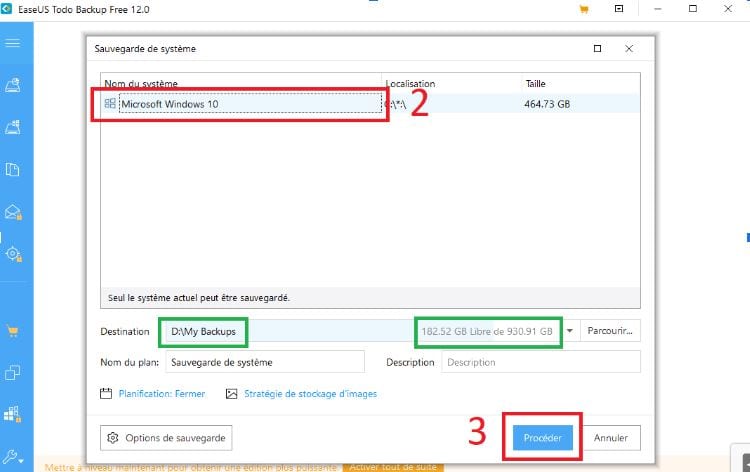Viewport: 750px width, 472px height.
Task: Open the file backup sidebar icon
Action: pos(12,169)
